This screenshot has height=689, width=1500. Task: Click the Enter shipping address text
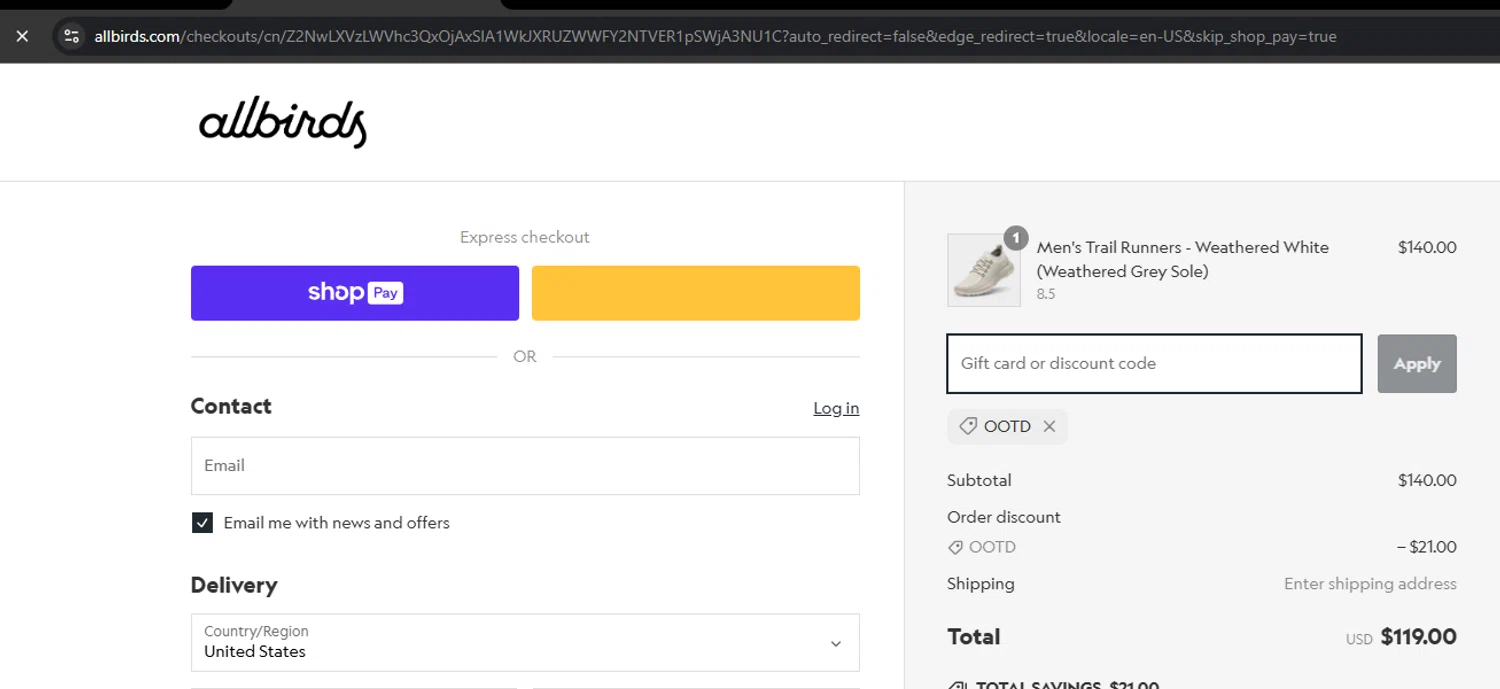point(1370,584)
